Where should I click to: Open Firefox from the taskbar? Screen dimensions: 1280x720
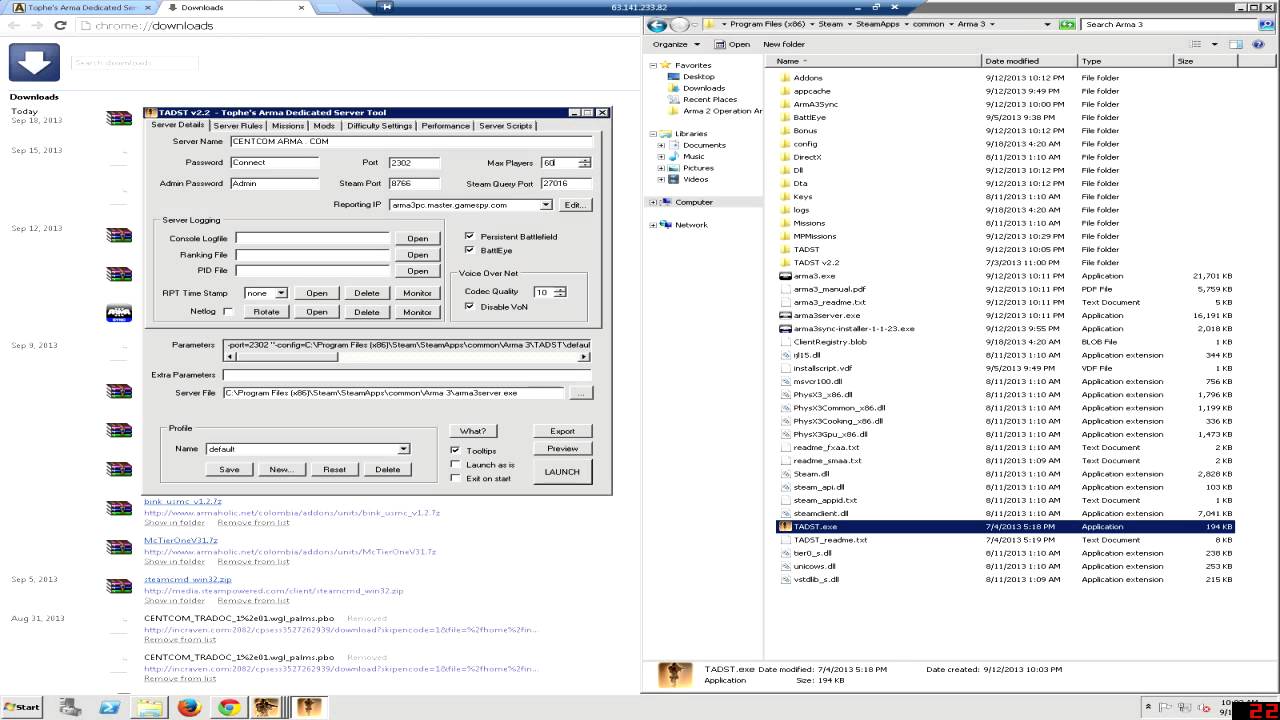click(189, 707)
